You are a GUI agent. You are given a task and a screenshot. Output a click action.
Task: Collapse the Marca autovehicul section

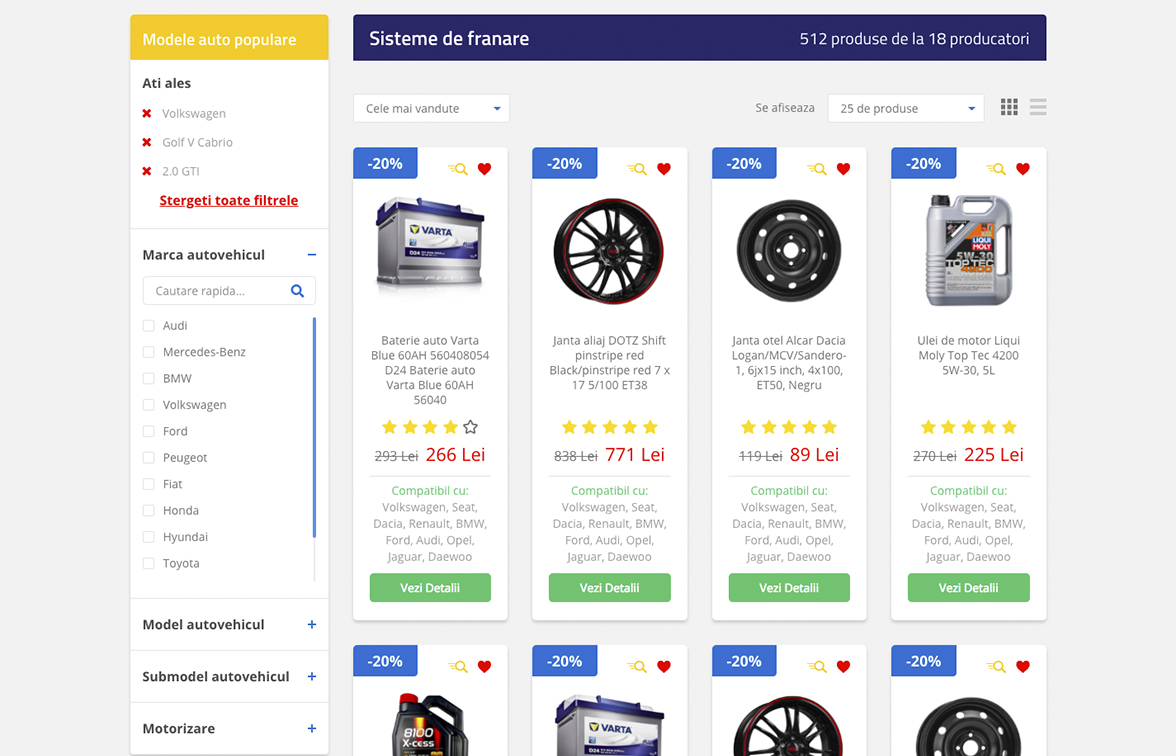312,255
